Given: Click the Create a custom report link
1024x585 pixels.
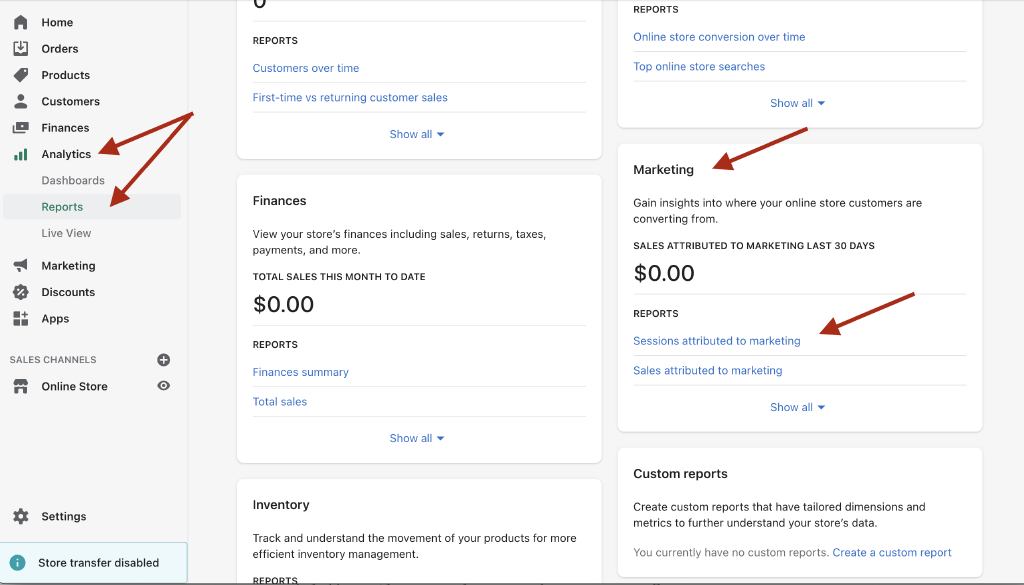Looking at the screenshot, I should click(891, 552).
